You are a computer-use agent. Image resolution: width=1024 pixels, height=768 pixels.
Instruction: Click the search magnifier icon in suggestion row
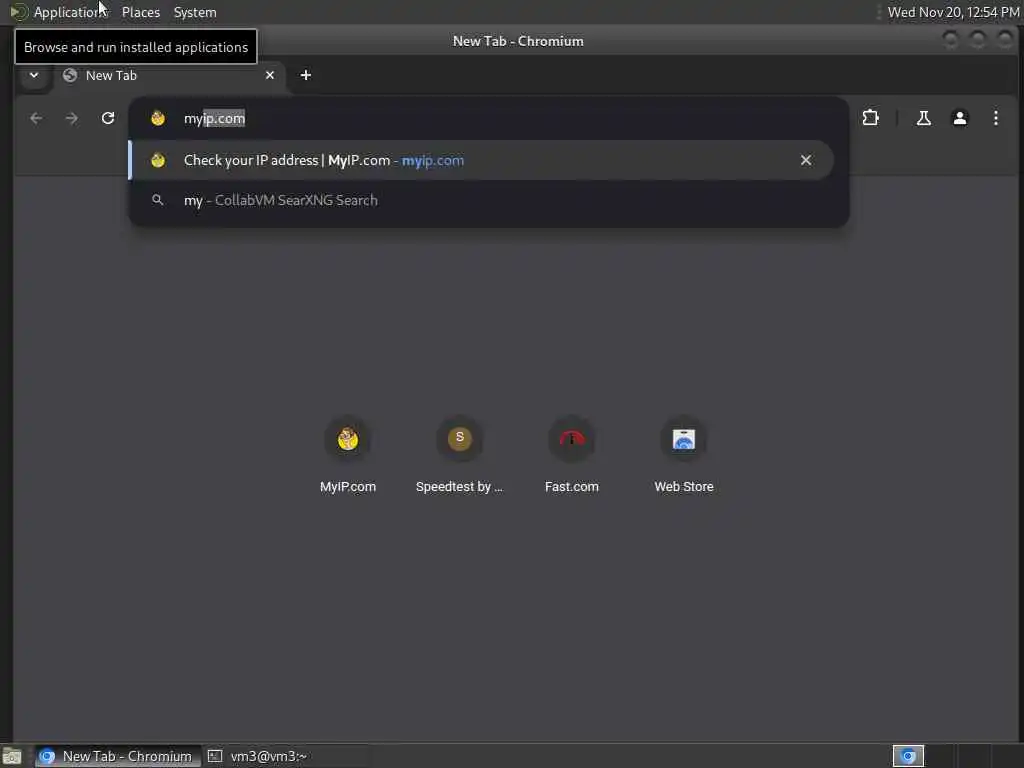157,200
